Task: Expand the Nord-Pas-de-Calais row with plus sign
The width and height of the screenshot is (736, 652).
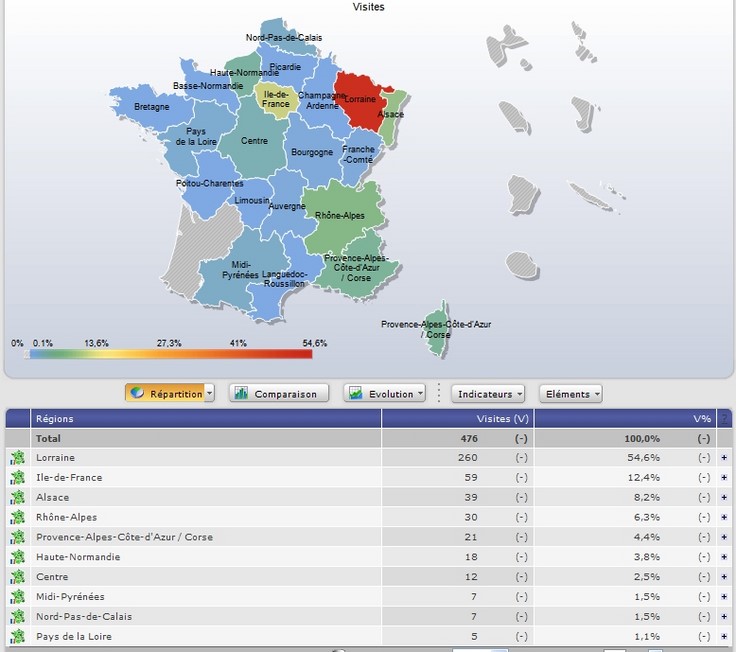Action: click(x=724, y=617)
